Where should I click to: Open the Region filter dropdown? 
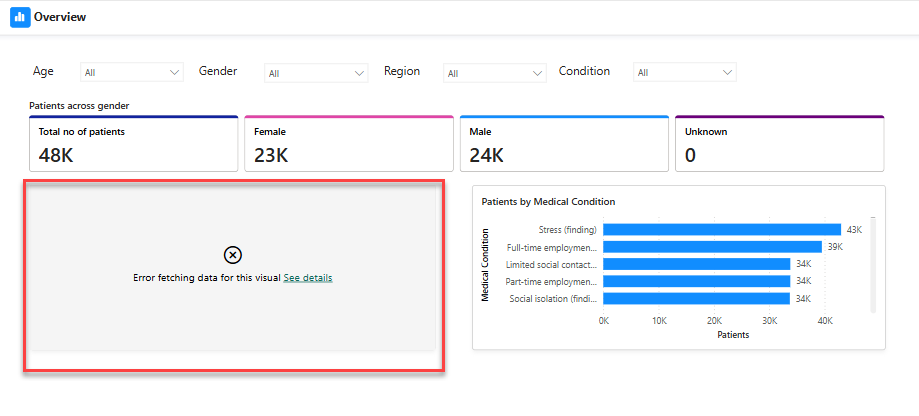495,73
